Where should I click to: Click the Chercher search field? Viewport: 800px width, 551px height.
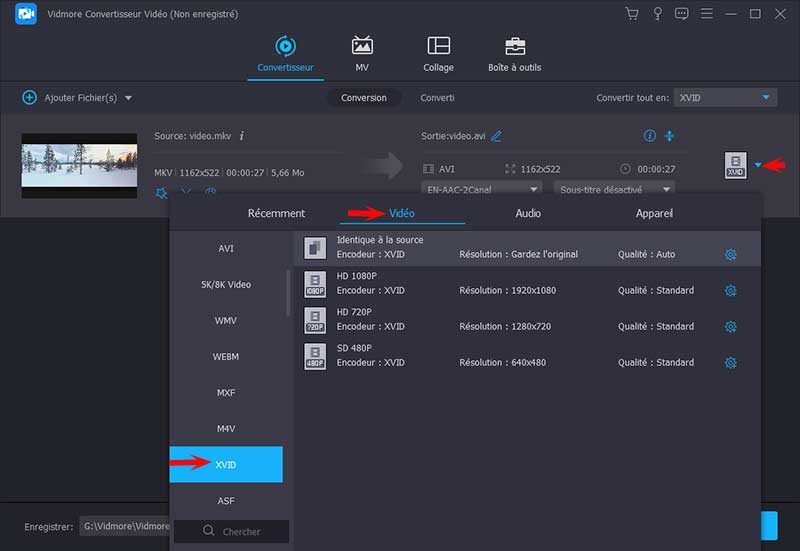click(237, 531)
